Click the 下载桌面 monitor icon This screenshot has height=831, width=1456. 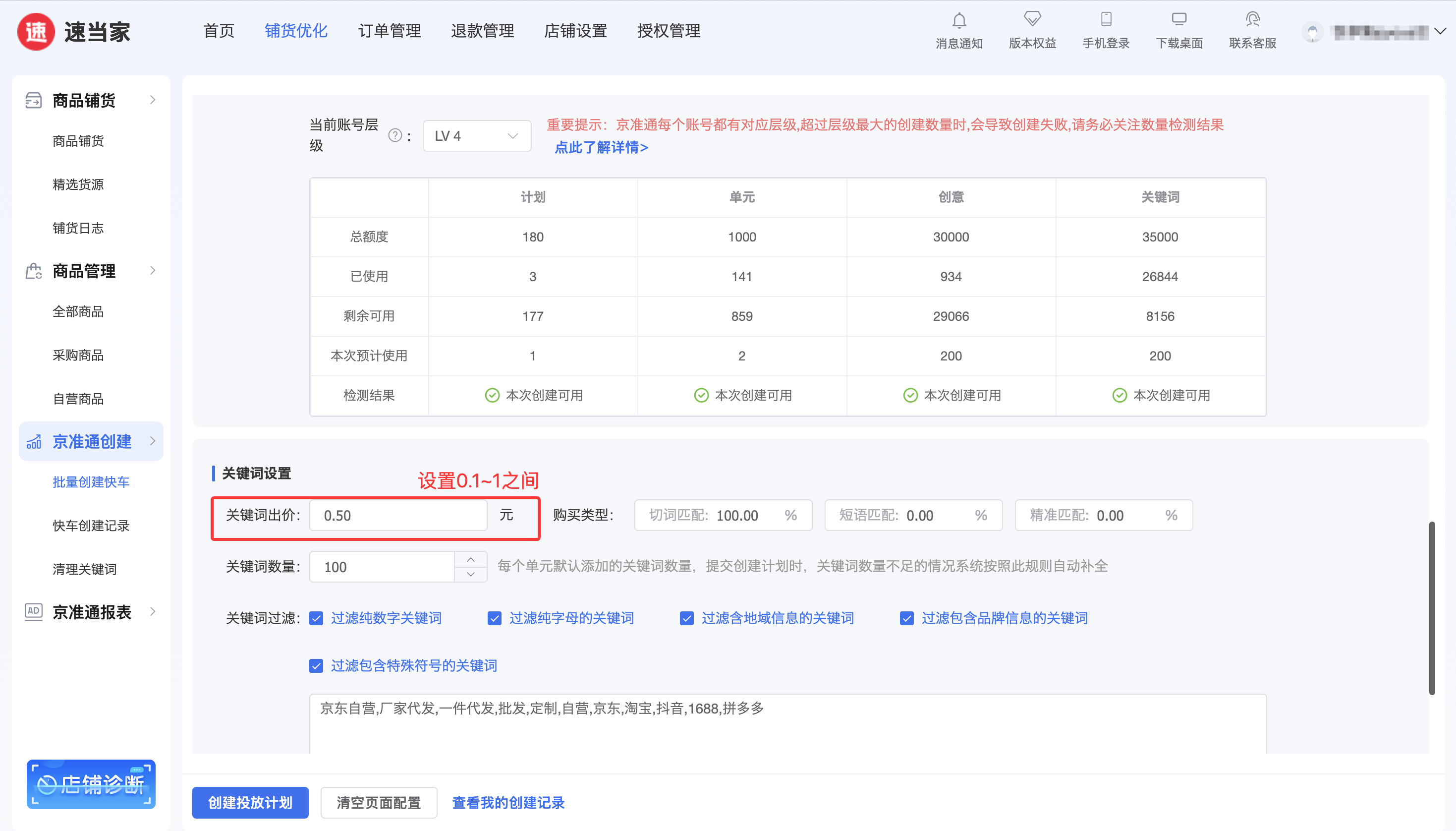[1179, 20]
